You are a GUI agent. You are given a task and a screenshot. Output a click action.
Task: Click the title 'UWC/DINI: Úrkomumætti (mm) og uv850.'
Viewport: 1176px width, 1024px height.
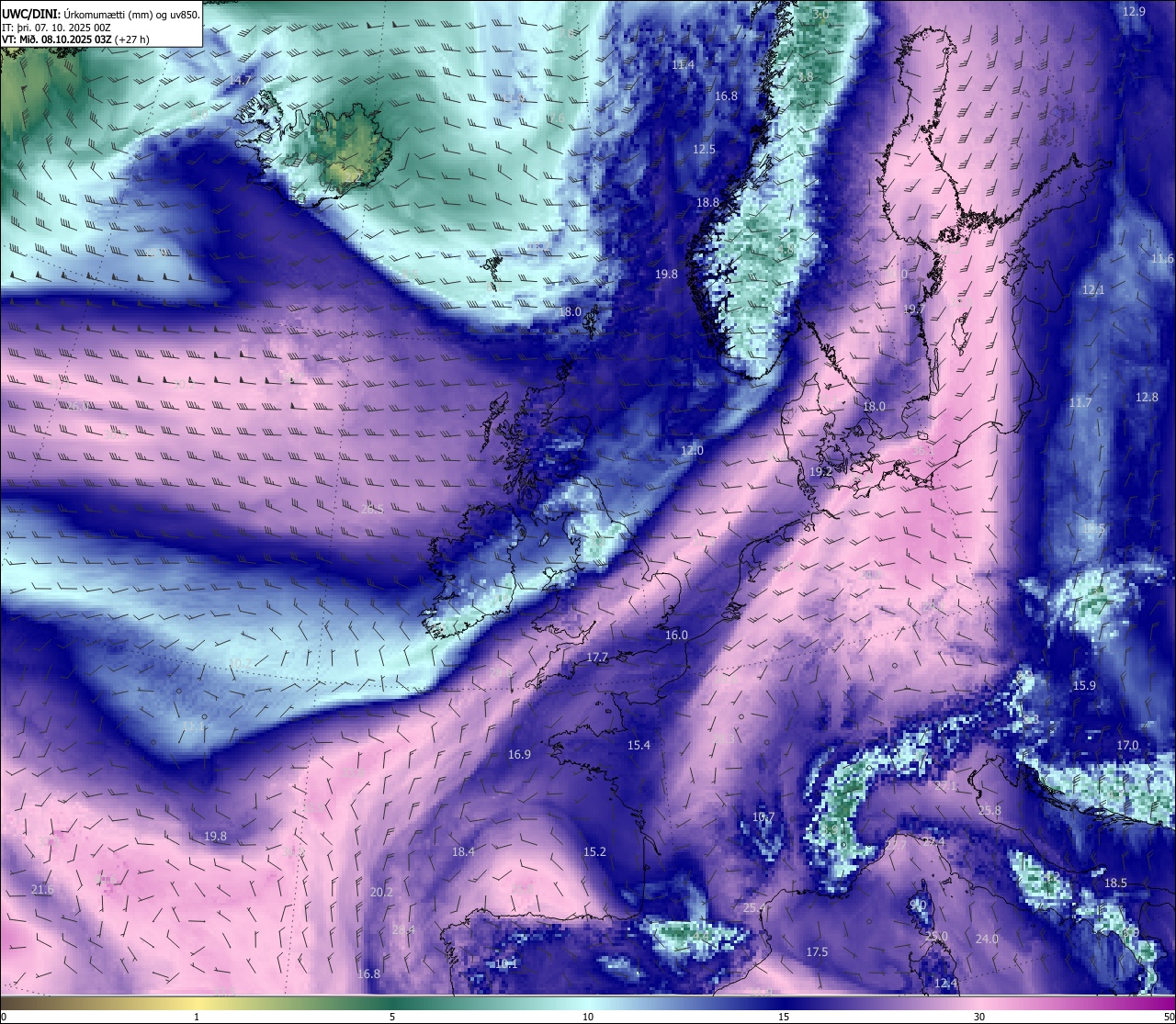click(x=101, y=13)
